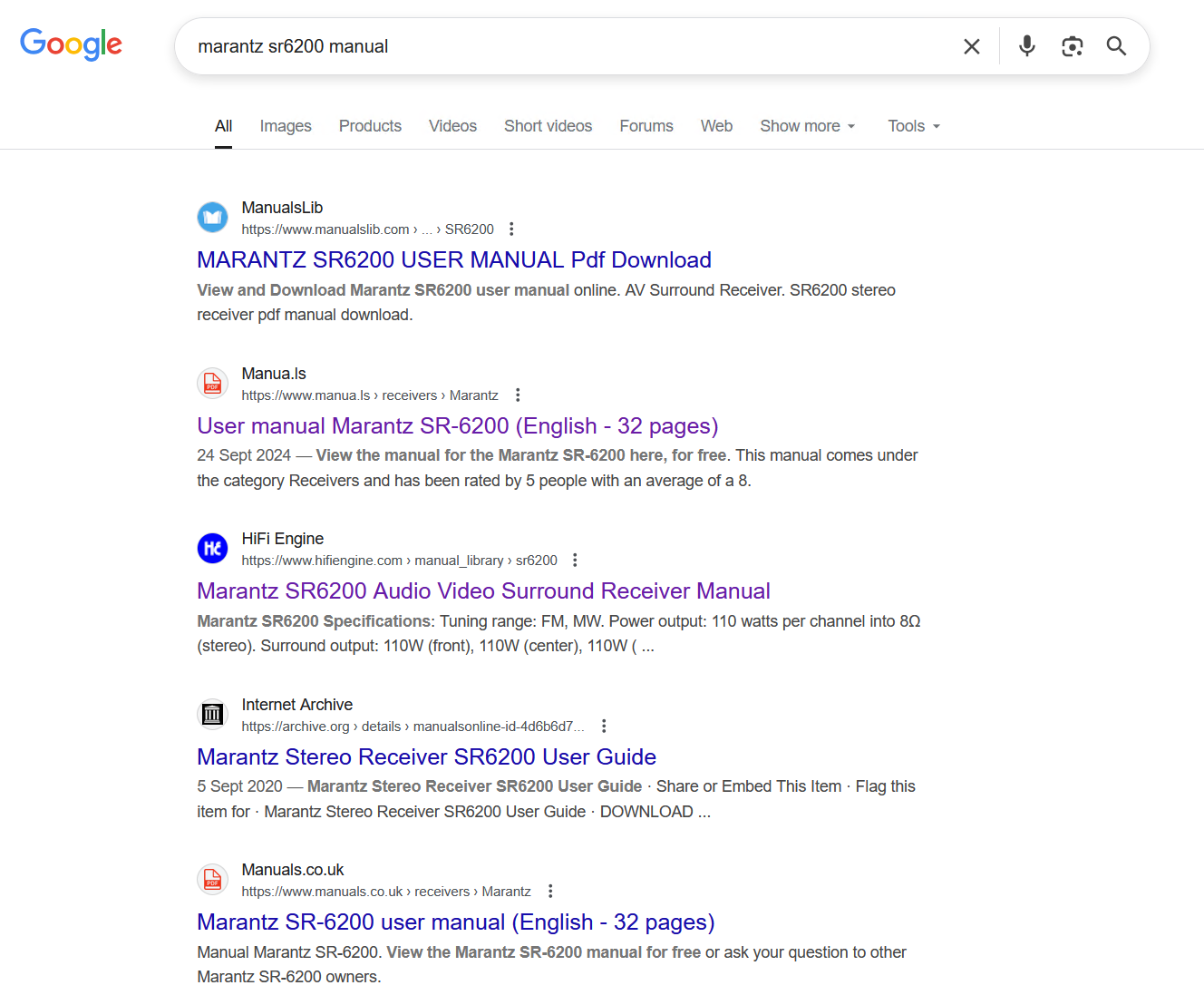Click the Internet Archive site name
The image size is (1204, 995).
pos(296,705)
